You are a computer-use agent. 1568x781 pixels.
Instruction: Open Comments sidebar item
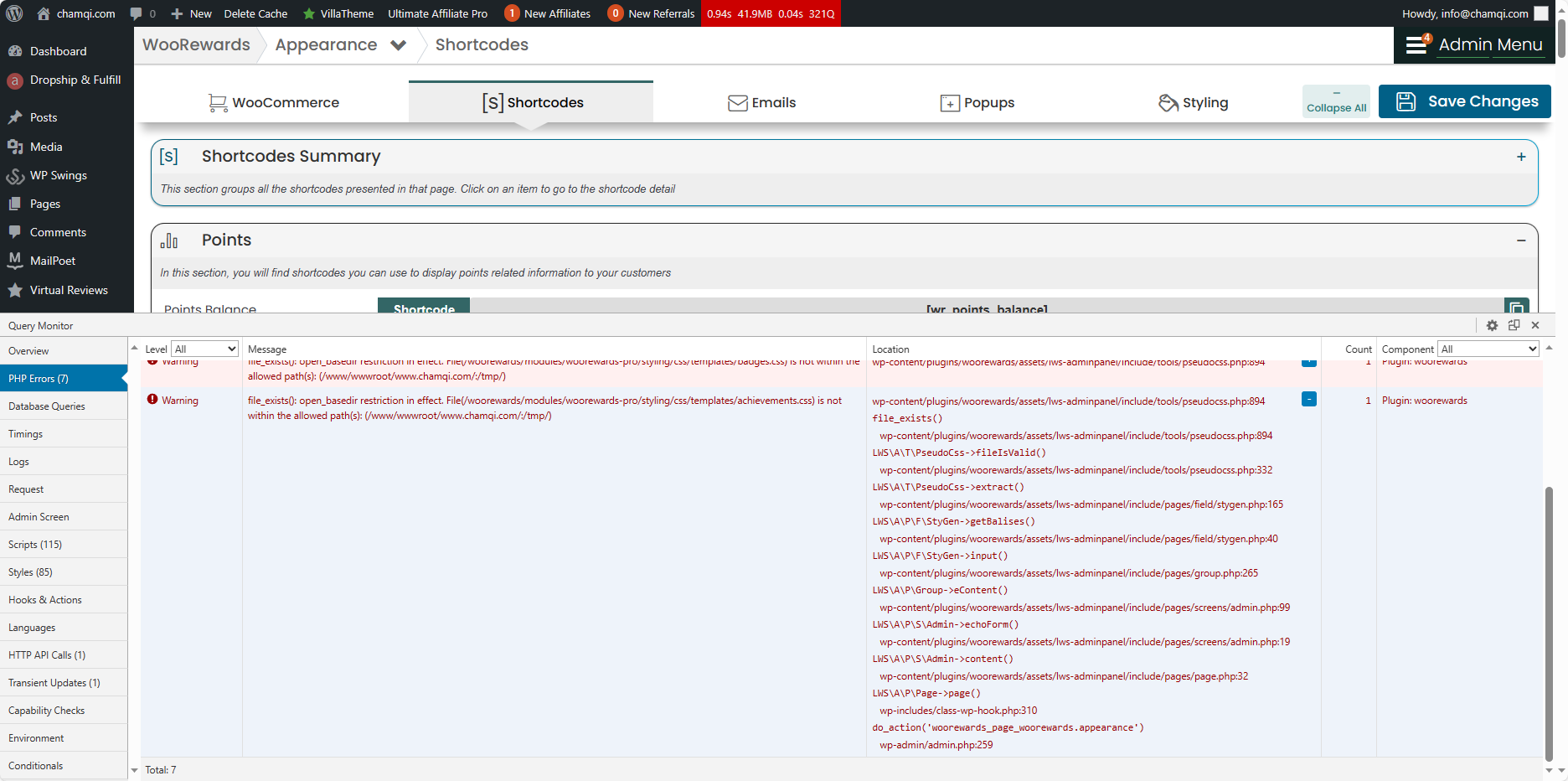58,232
